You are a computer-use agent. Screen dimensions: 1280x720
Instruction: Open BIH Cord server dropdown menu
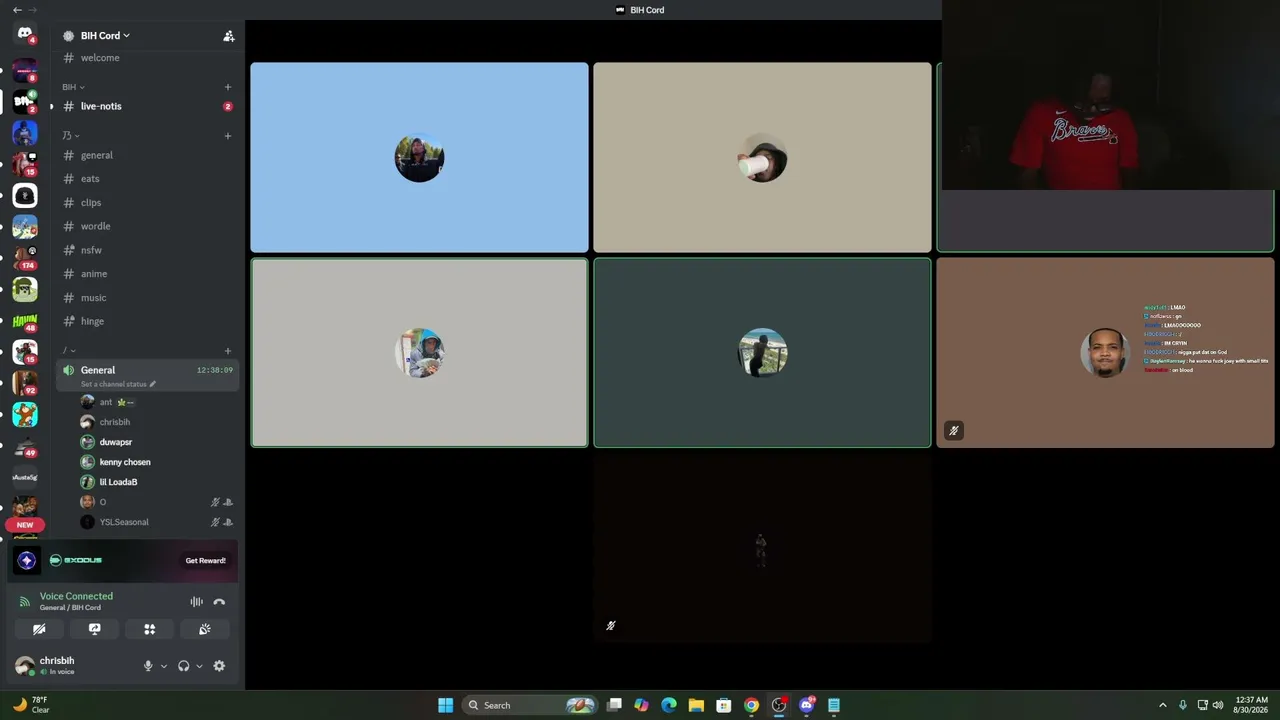tap(105, 36)
